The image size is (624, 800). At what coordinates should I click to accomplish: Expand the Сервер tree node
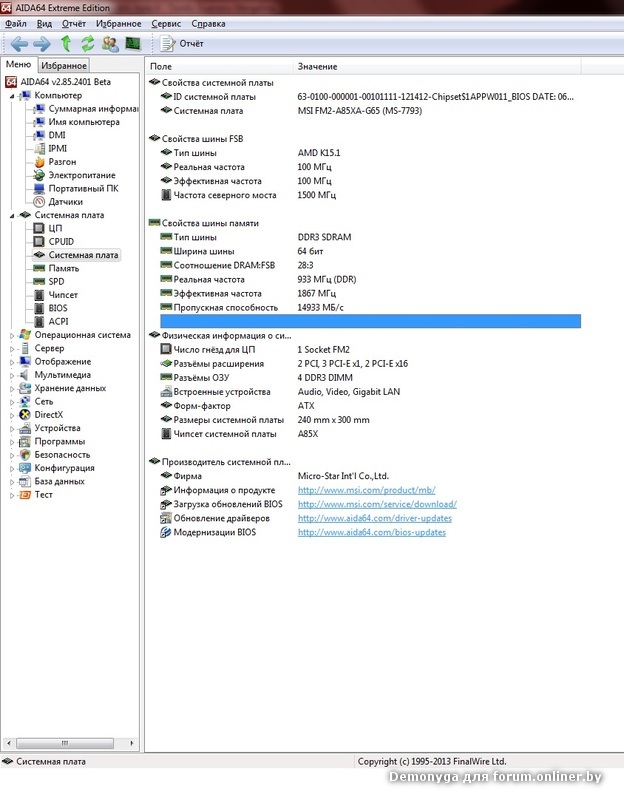click(12, 348)
